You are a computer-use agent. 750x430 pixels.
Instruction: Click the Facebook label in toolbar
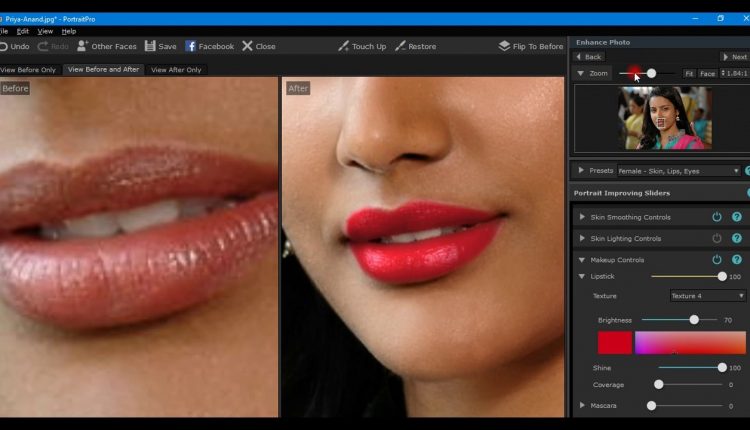click(x=216, y=46)
